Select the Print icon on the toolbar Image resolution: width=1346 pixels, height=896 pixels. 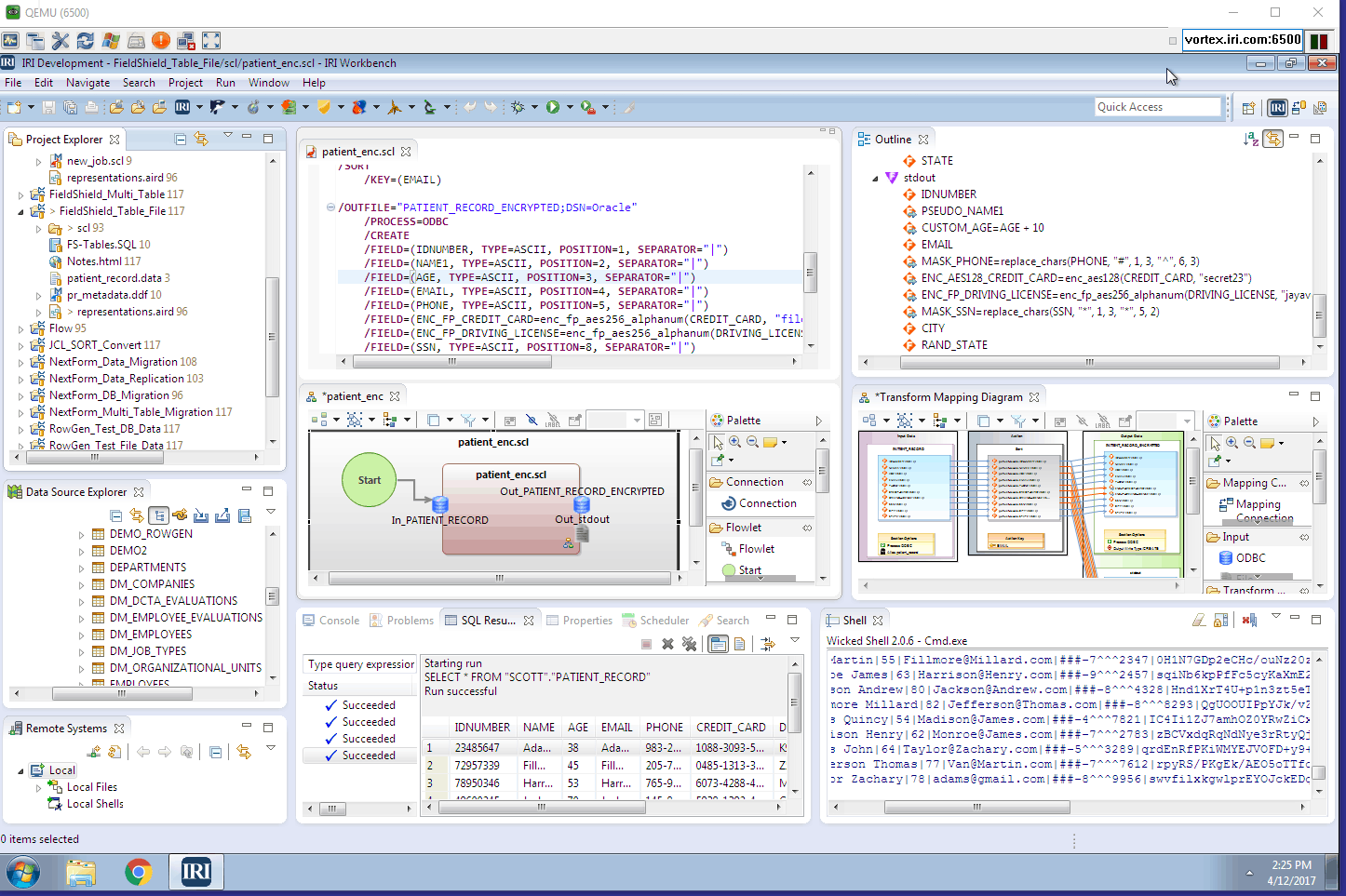pyautogui.click(x=91, y=107)
